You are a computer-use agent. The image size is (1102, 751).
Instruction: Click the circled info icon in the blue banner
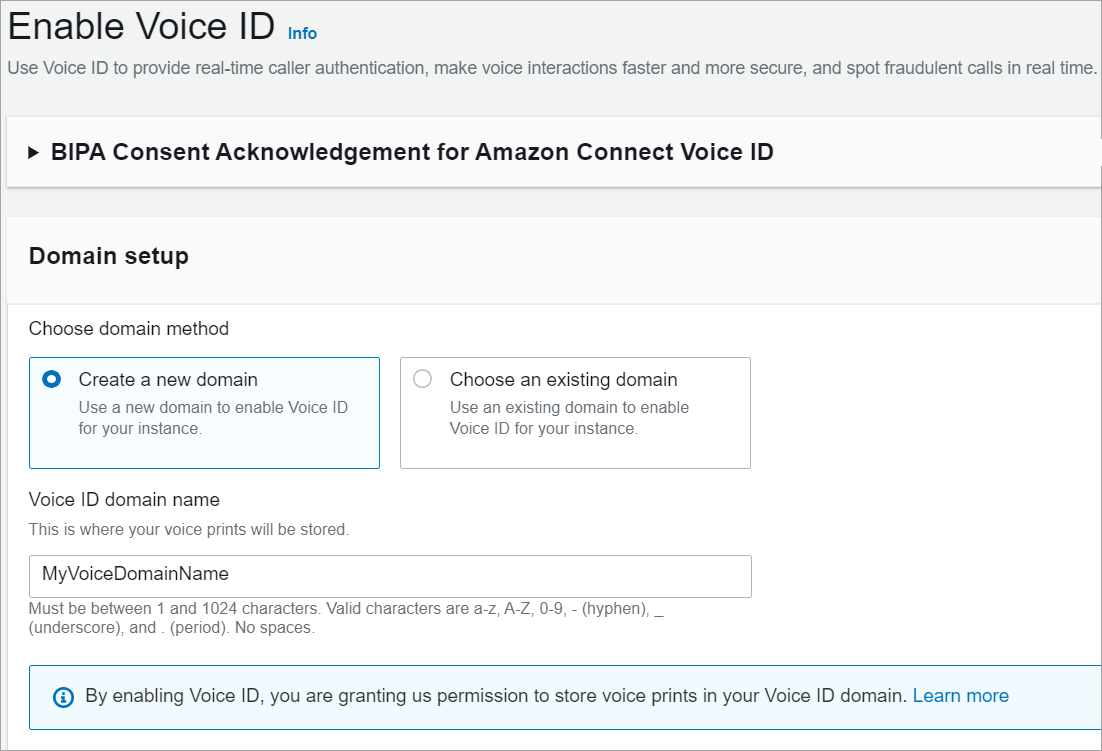pyautogui.click(x=65, y=696)
